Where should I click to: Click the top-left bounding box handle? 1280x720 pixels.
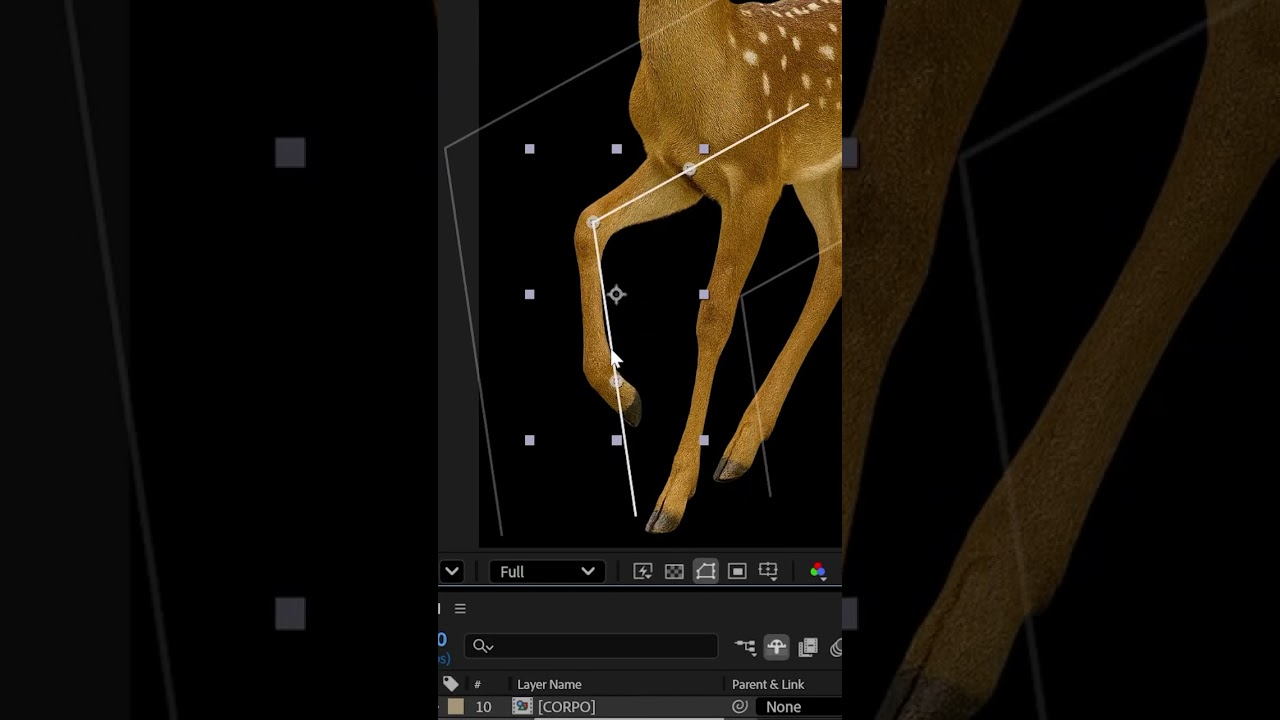530,149
